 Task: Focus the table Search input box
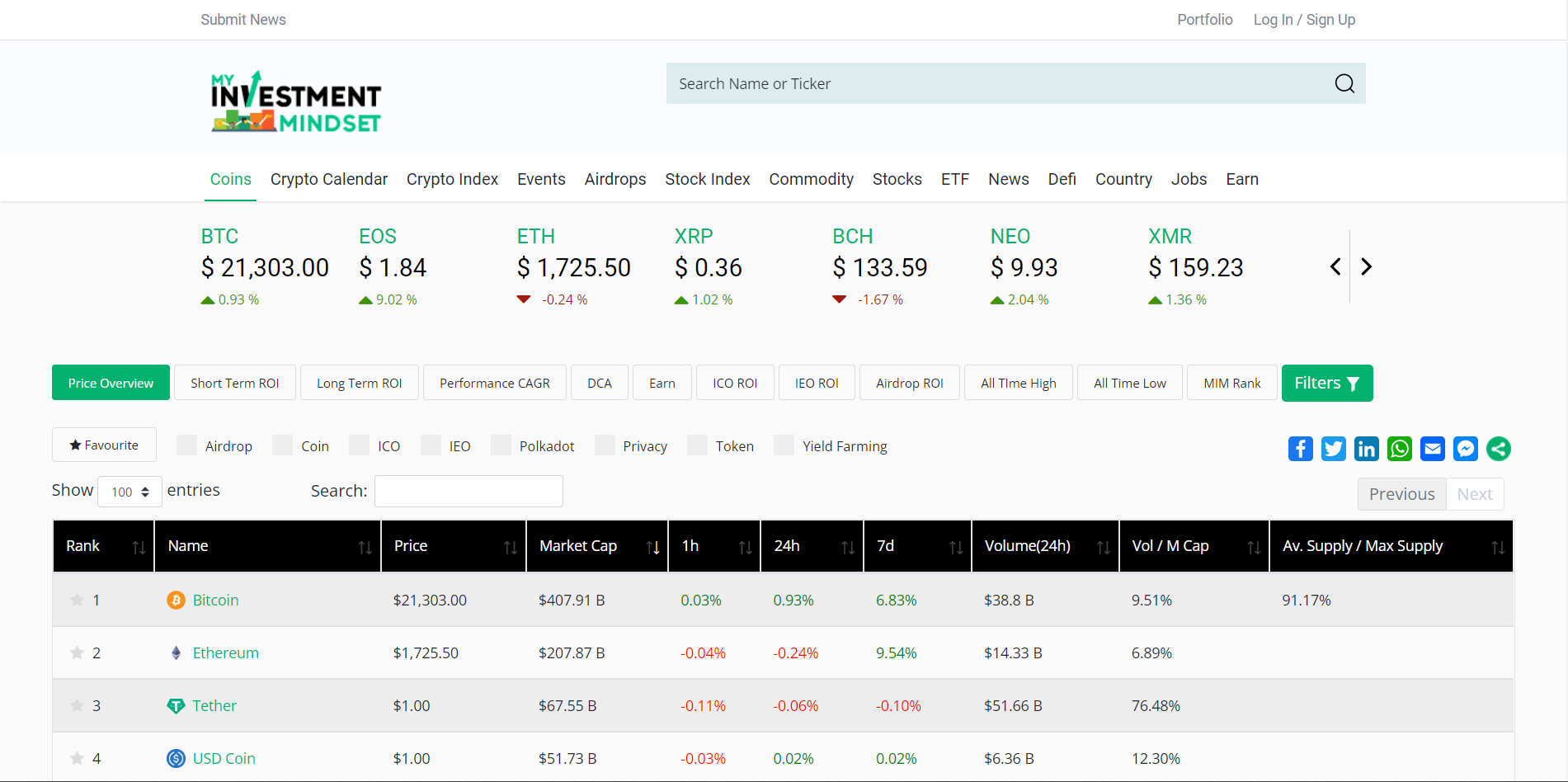[469, 491]
